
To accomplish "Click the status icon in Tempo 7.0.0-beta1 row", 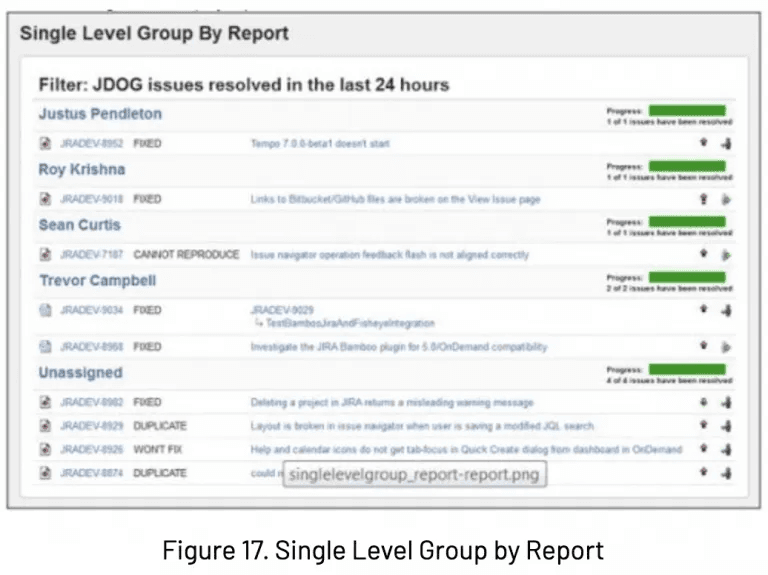I will [x=726, y=144].
